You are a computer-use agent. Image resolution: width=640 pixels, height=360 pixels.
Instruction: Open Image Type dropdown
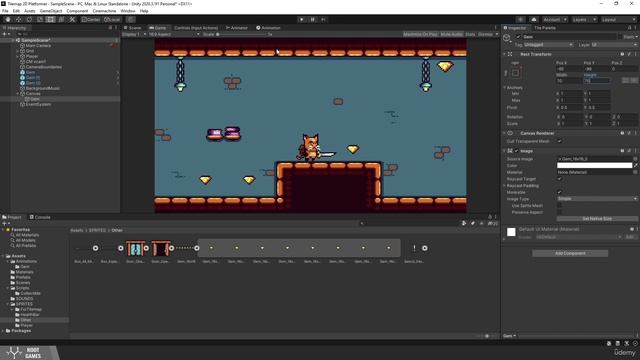(597, 199)
